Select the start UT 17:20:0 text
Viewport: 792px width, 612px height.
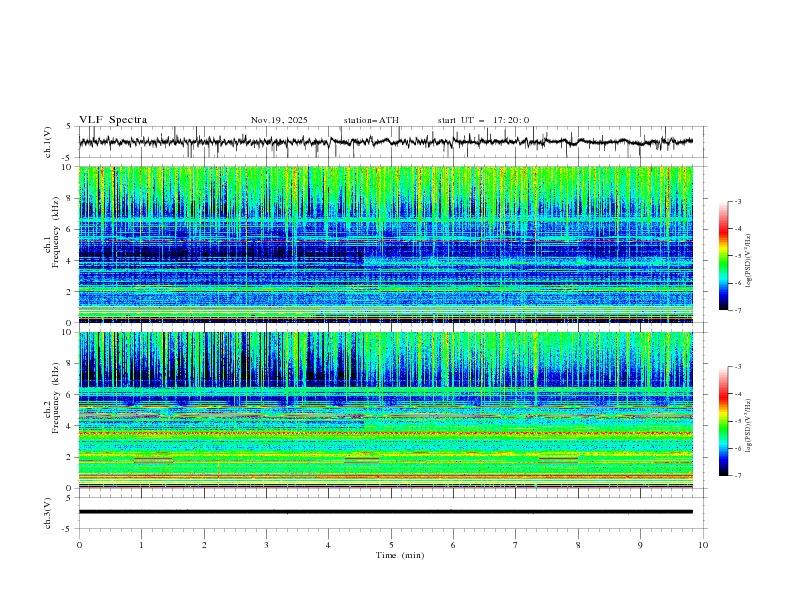coord(483,120)
